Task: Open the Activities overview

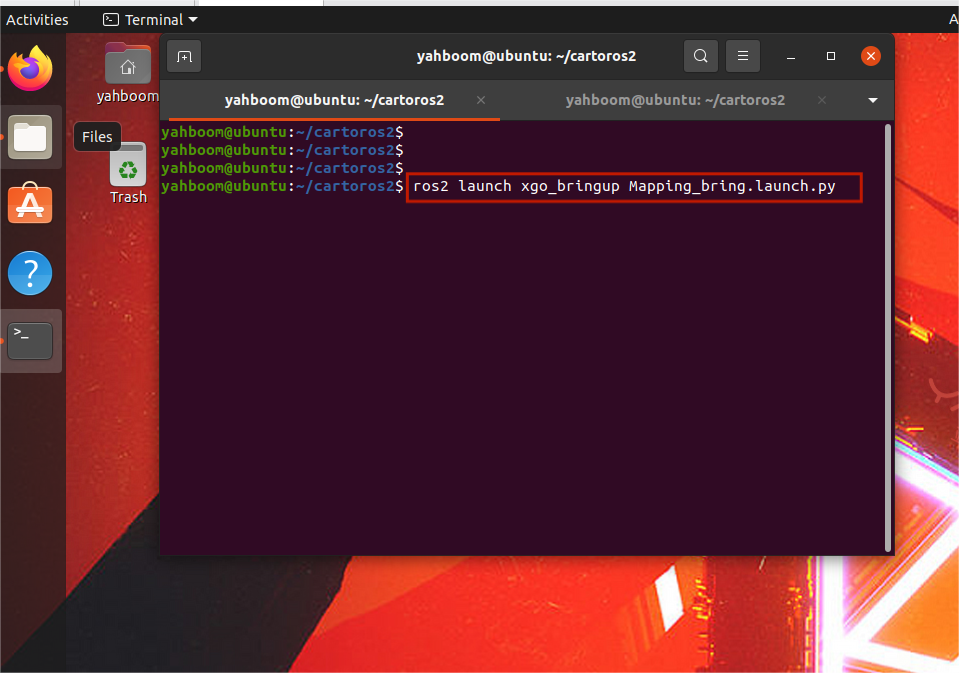Action: 37,20
